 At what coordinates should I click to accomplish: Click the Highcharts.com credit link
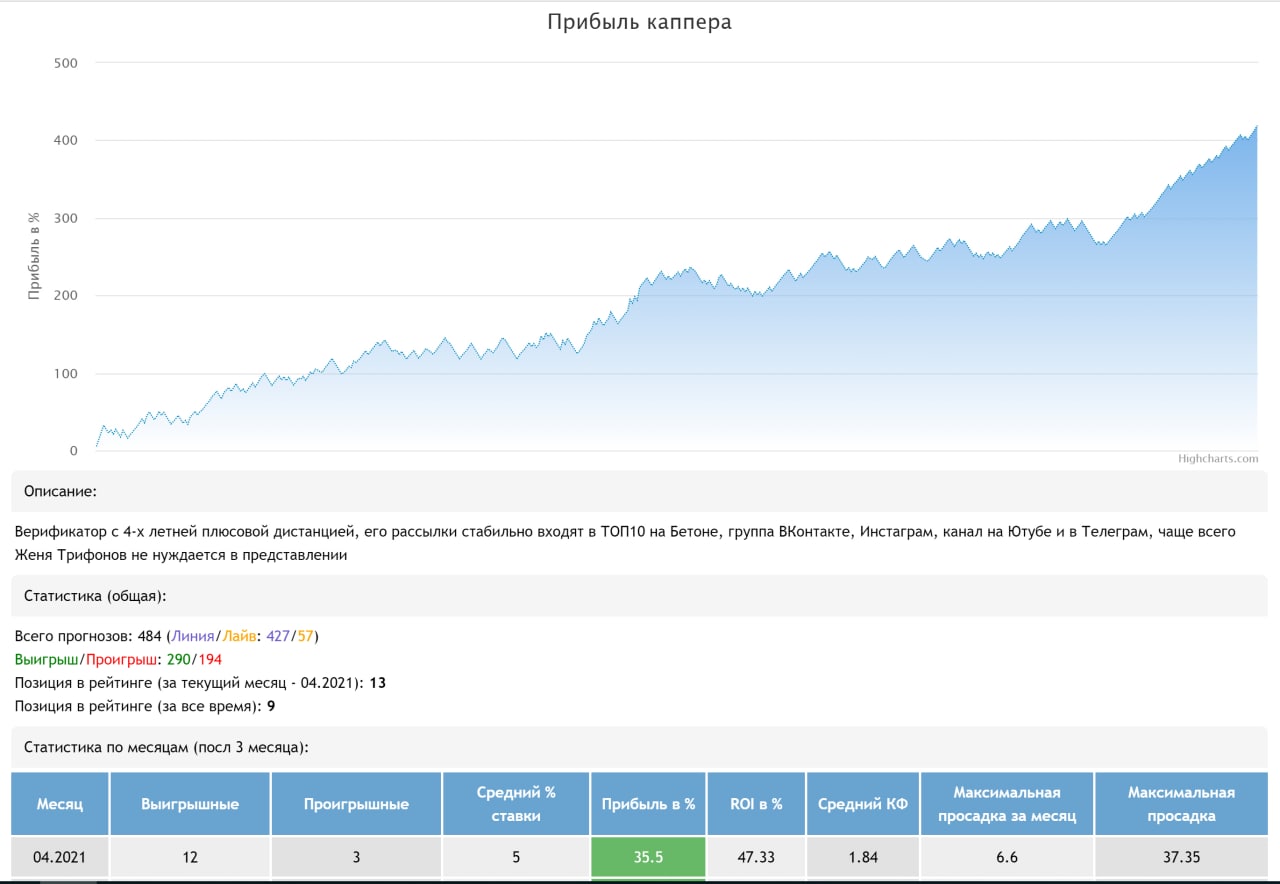click(1218, 459)
